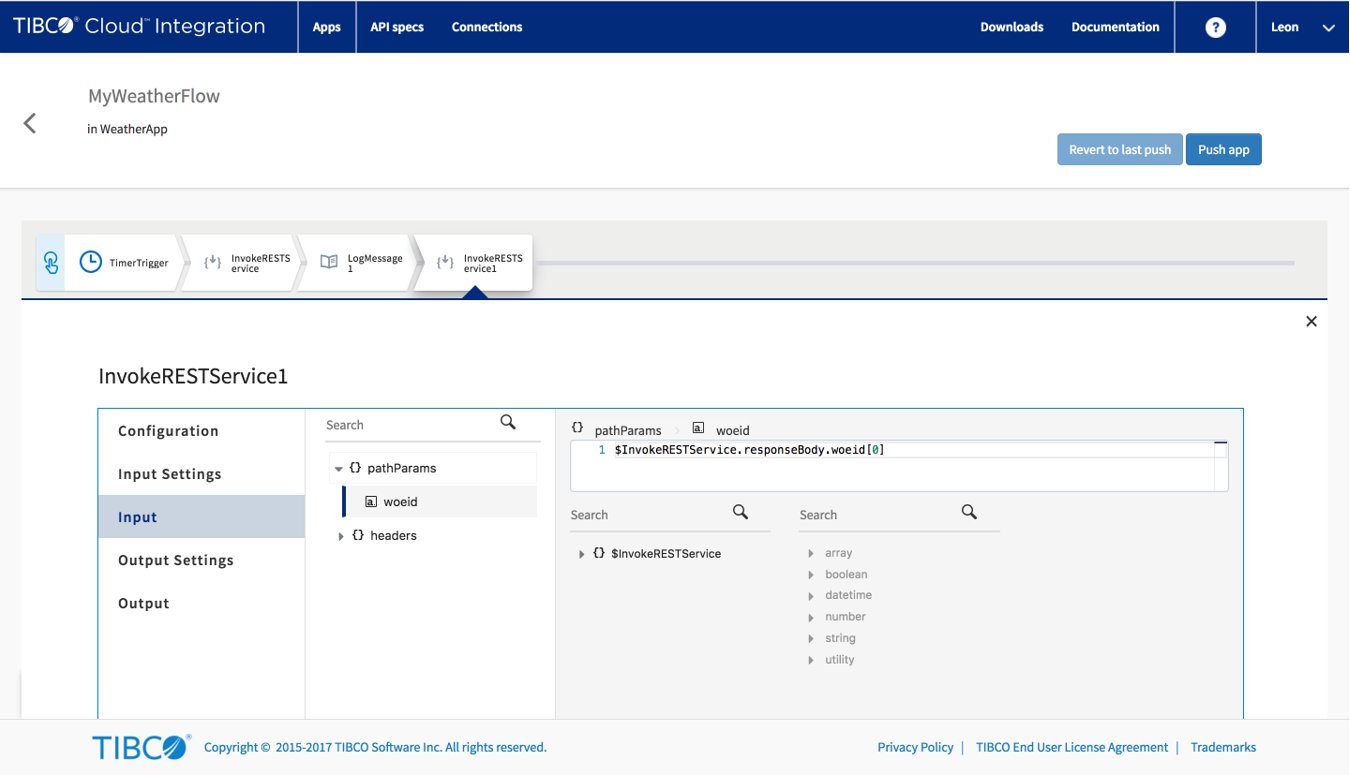Open the Privacy Policy footer link
The width and height of the screenshot is (1350, 775).
tap(915, 747)
